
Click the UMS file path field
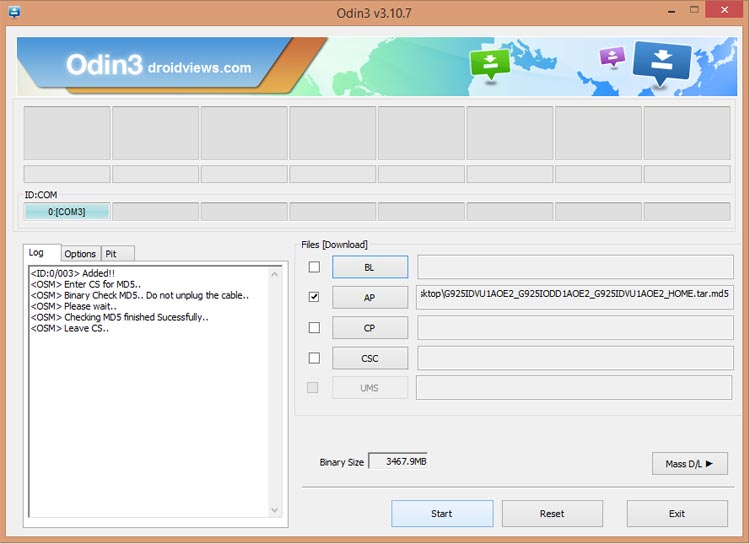click(574, 387)
